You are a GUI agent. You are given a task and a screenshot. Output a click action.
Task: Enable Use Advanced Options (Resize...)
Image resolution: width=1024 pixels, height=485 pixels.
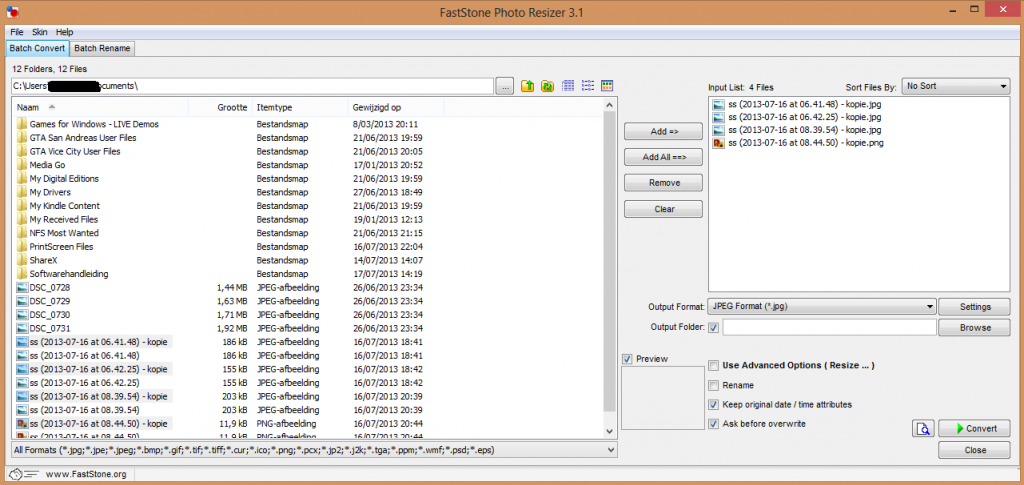pyautogui.click(x=714, y=366)
